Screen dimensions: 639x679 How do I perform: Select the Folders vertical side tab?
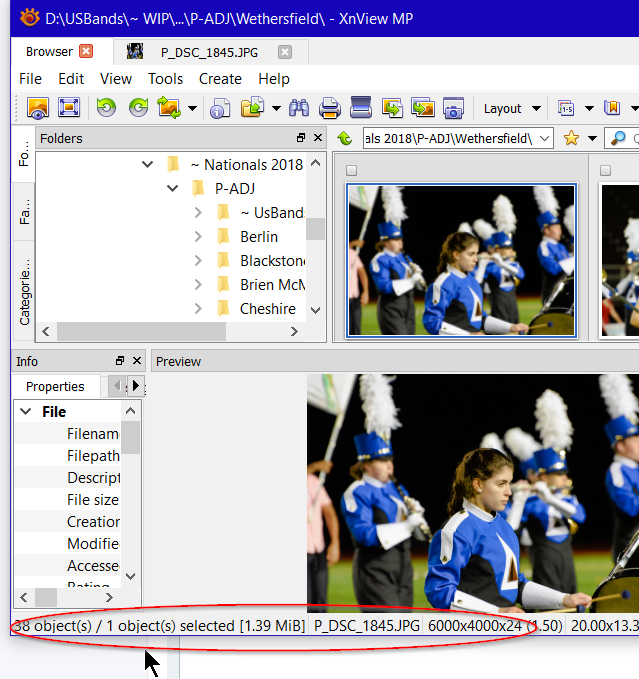[x=24, y=153]
